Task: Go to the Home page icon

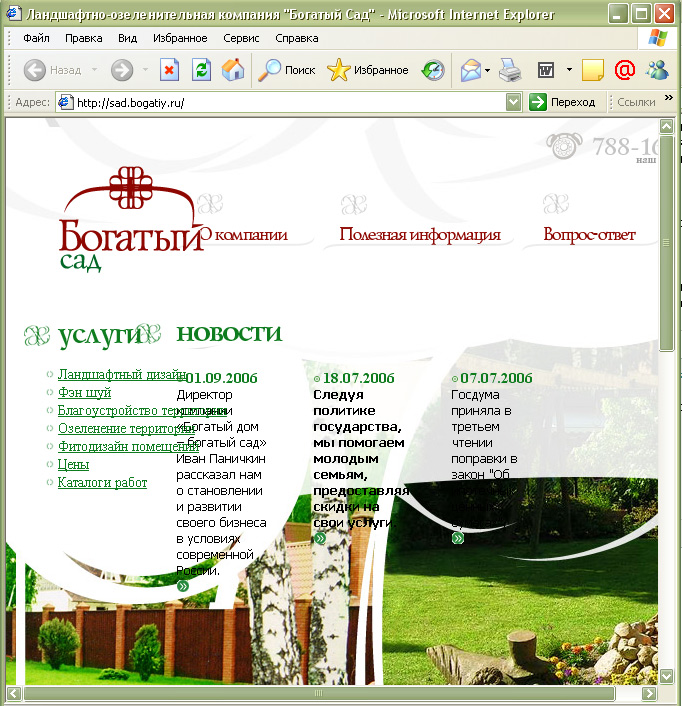Action: point(232,70)
